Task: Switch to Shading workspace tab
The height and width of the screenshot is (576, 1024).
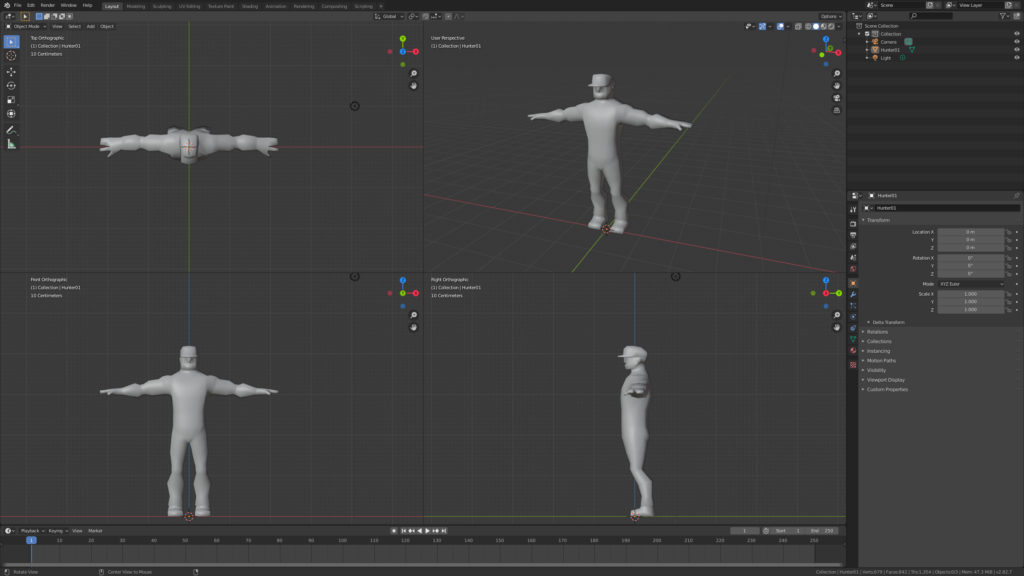Action: [249, 6]
